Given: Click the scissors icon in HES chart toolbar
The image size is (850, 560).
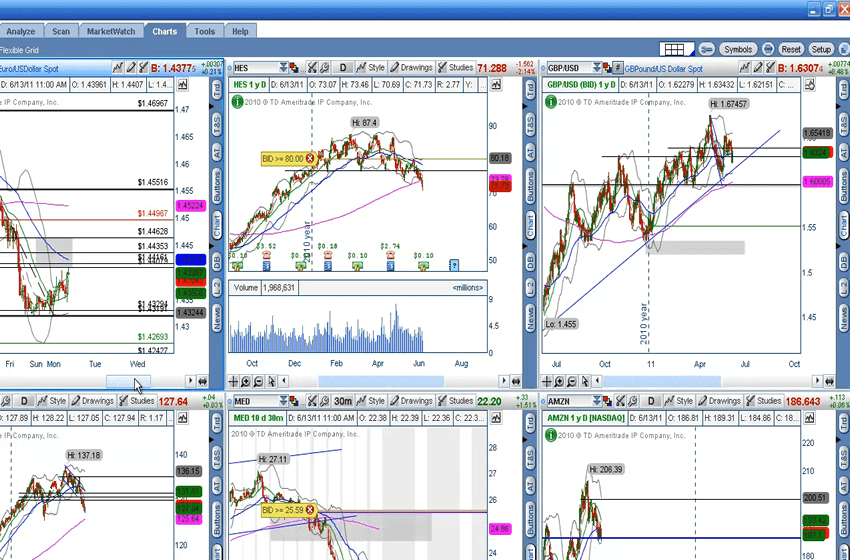Looking at the screenshot, I should pyautogui.click(x=312, y=68).
